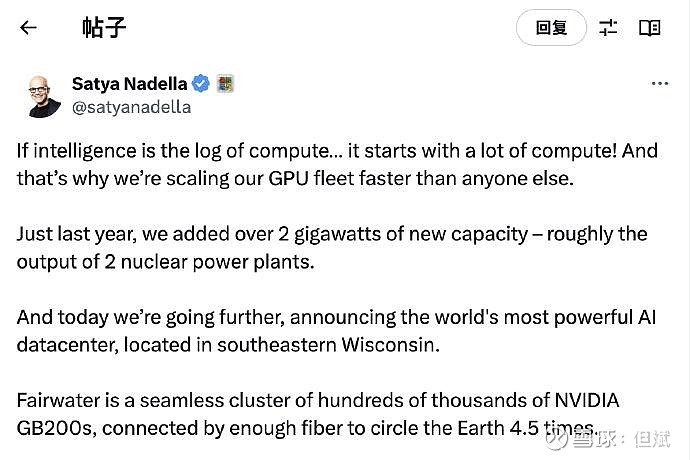690x460 pixels.
Task: Click the 帖子 page heading
Action: pos(104,28)
